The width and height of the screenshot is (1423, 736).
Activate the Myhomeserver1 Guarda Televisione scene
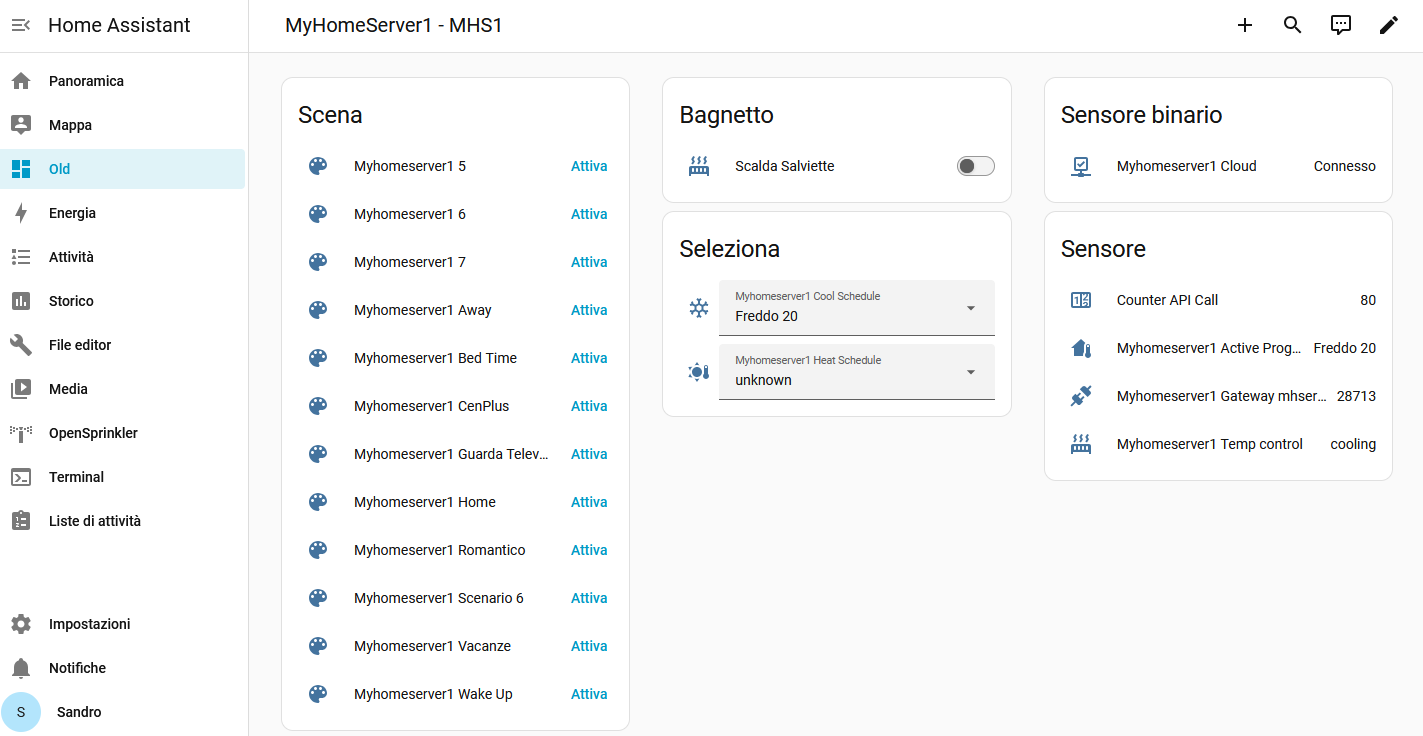click(x=589, y=454)
